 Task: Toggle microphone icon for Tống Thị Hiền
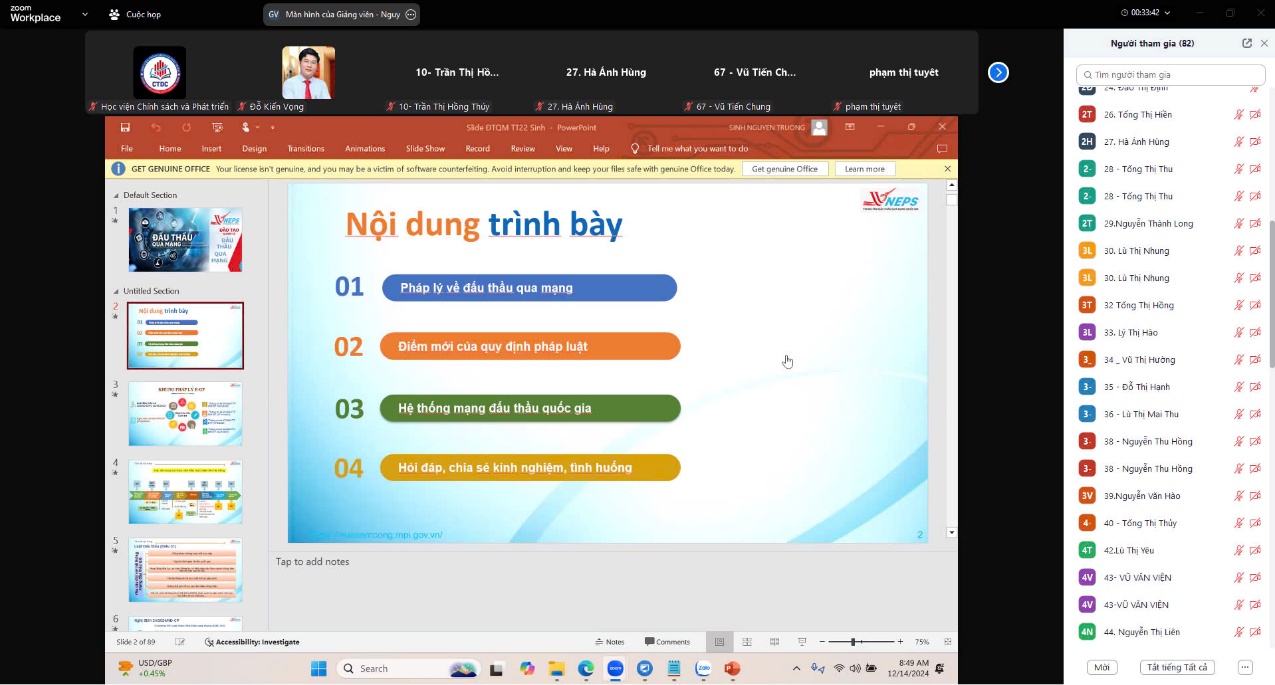[x=1239, y=115]
